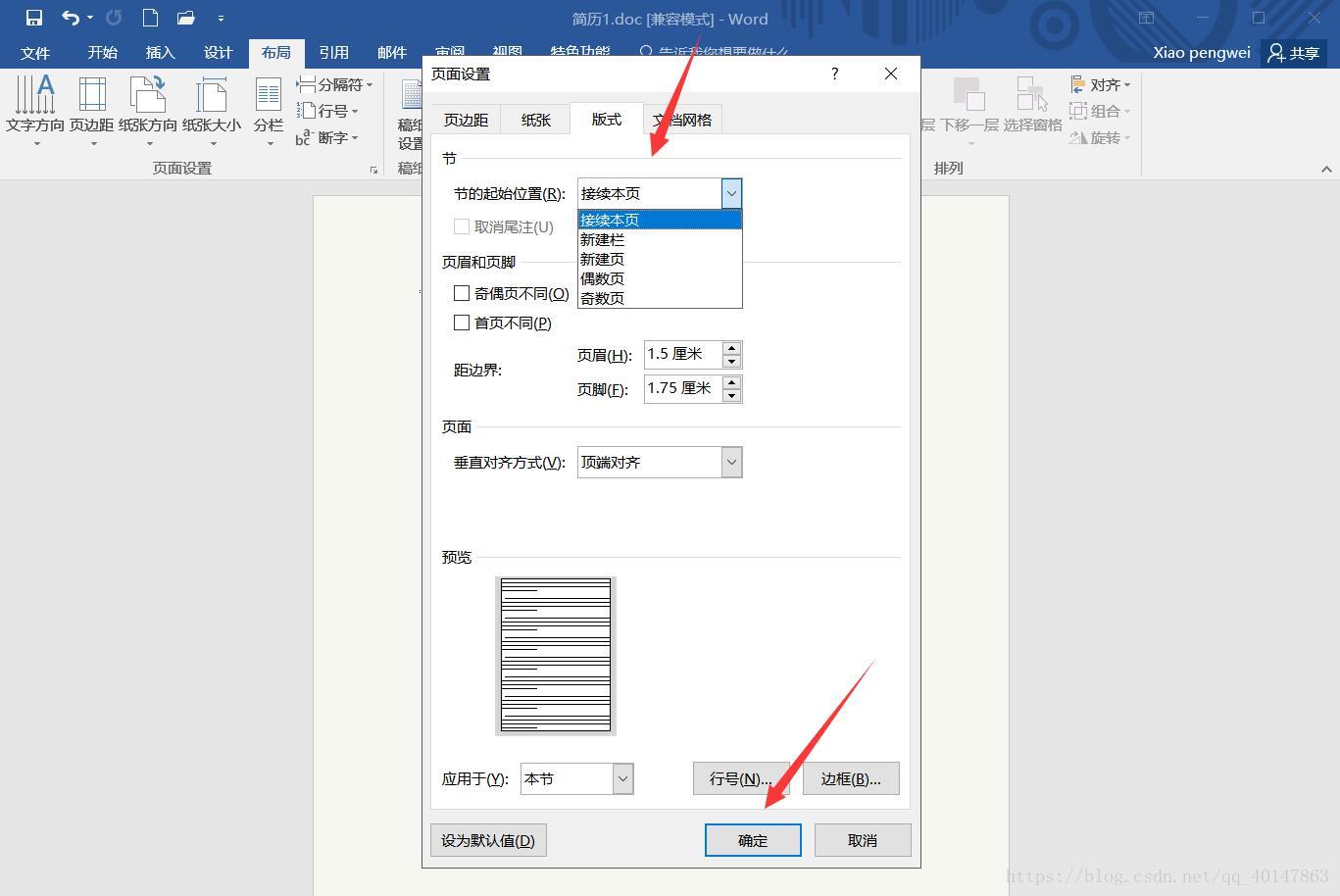Click the New document icon
This screenshot has height=896, width=1340.
[150, 18]
